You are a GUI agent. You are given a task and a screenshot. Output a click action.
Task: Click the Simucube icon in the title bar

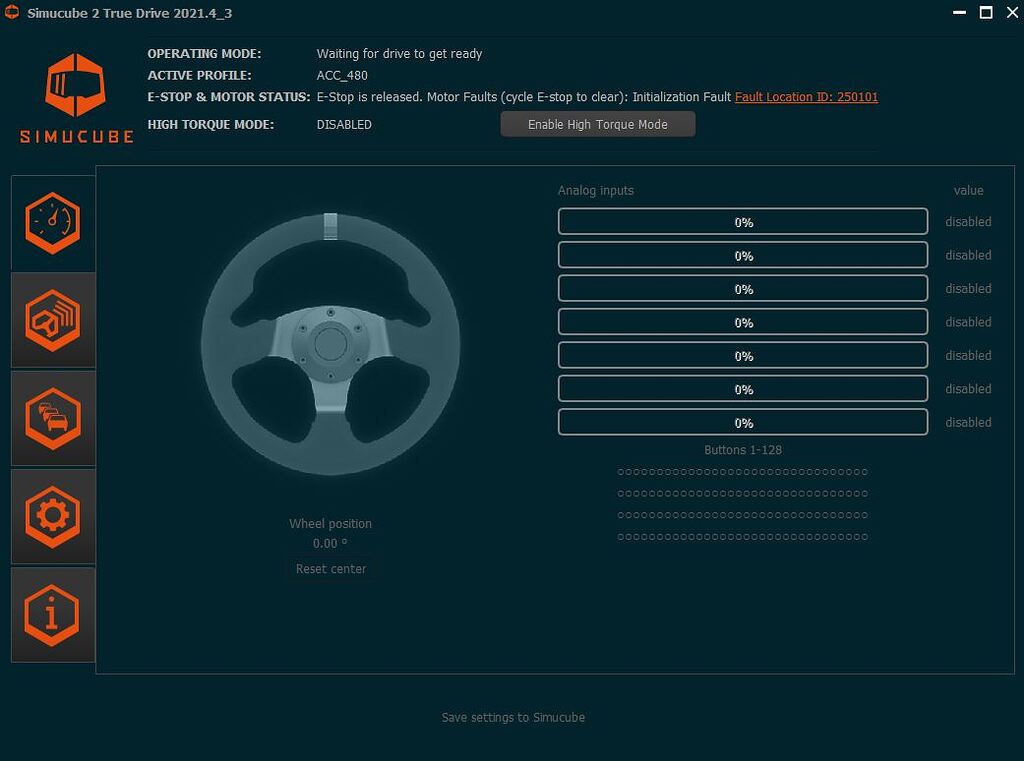coord(13,13)
